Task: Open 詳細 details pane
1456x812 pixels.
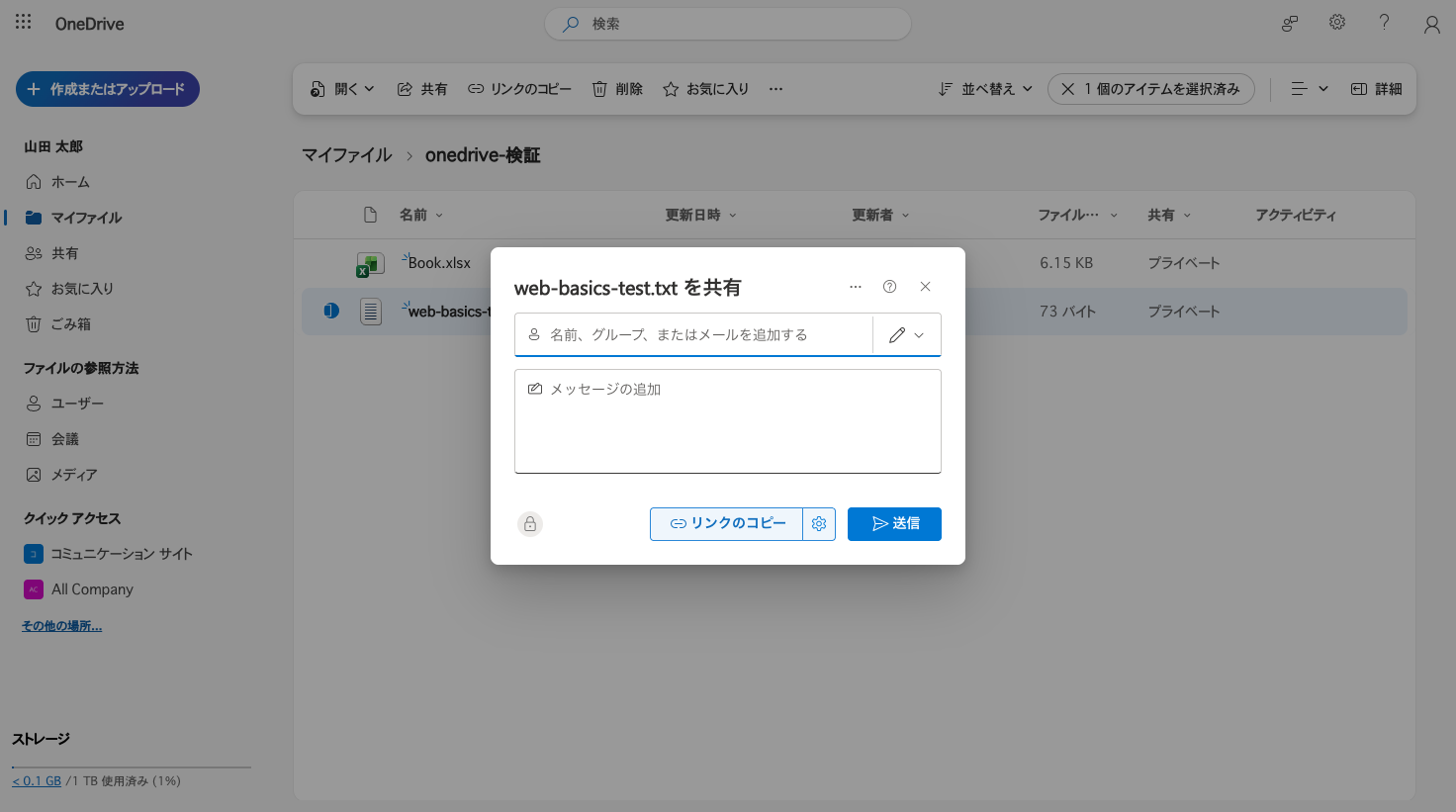Action: pos(1376,89)
